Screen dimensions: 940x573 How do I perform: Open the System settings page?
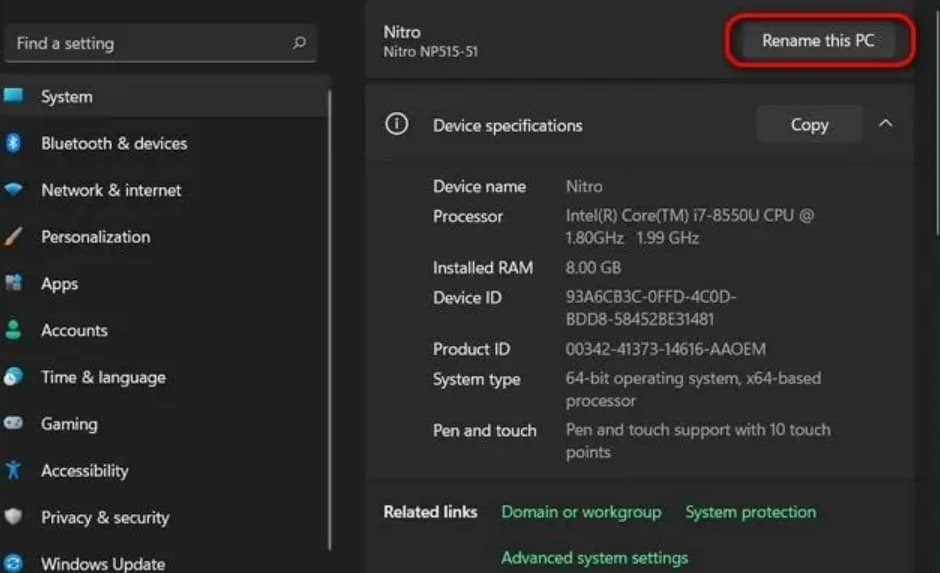coord(164,96)
